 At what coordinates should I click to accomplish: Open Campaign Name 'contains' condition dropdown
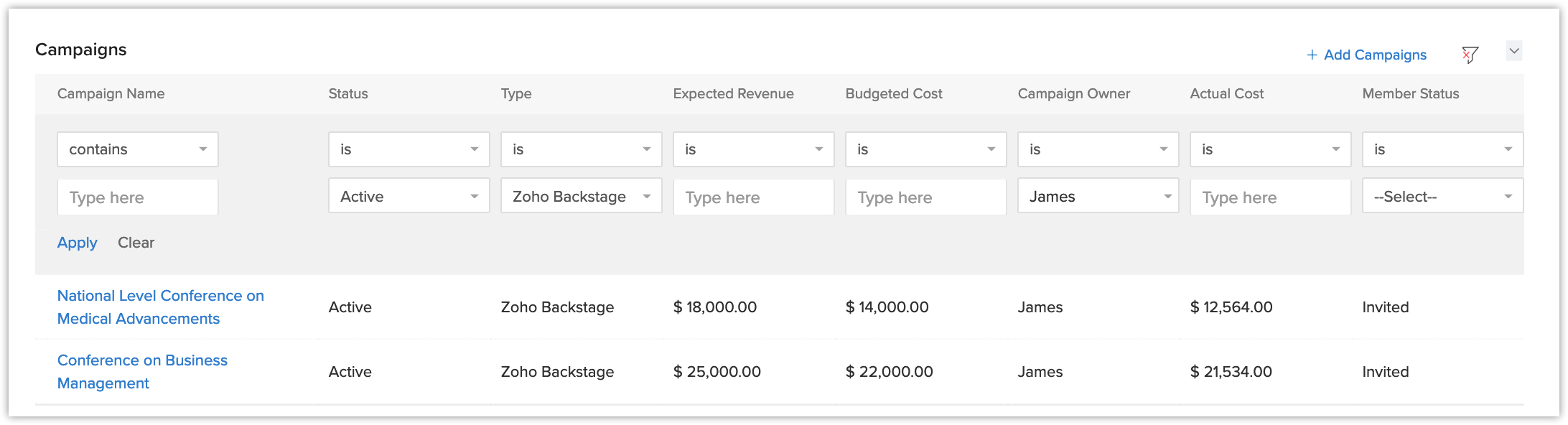coord(138,149)
